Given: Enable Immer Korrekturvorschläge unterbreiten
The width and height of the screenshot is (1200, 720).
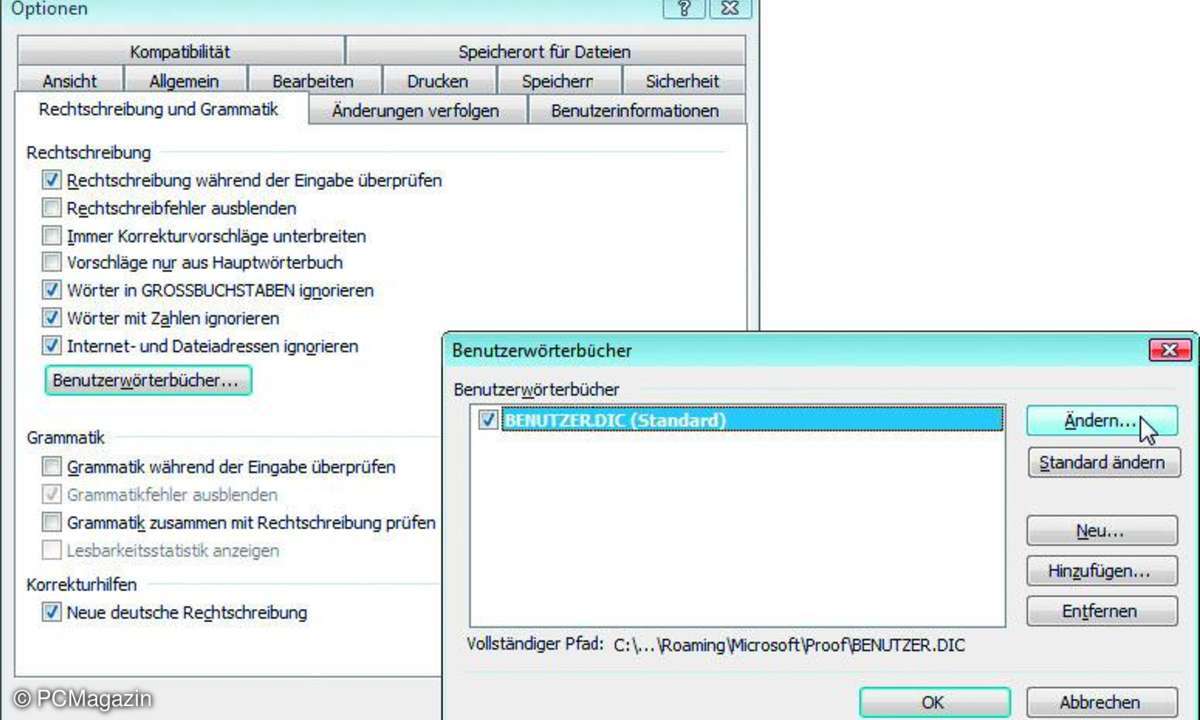Looking at the screenshot, I should click(x=52, y=236).
